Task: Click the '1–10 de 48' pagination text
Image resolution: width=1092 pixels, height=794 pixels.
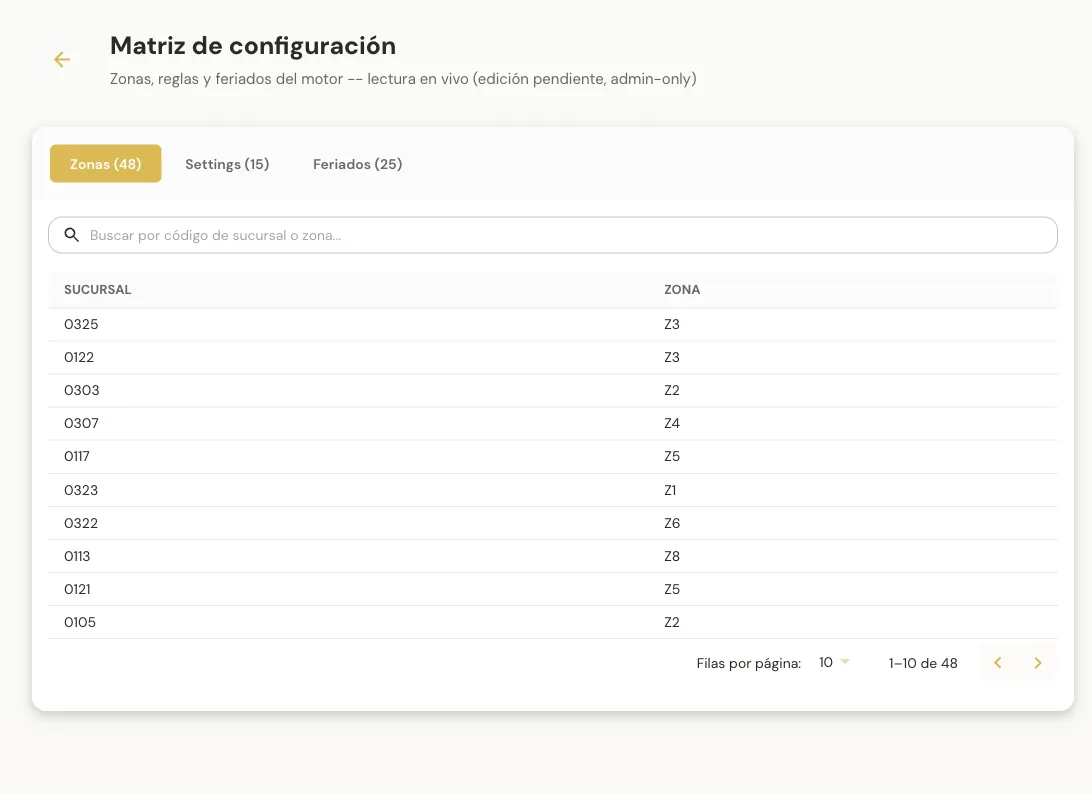Action: [x=923, y=663]
